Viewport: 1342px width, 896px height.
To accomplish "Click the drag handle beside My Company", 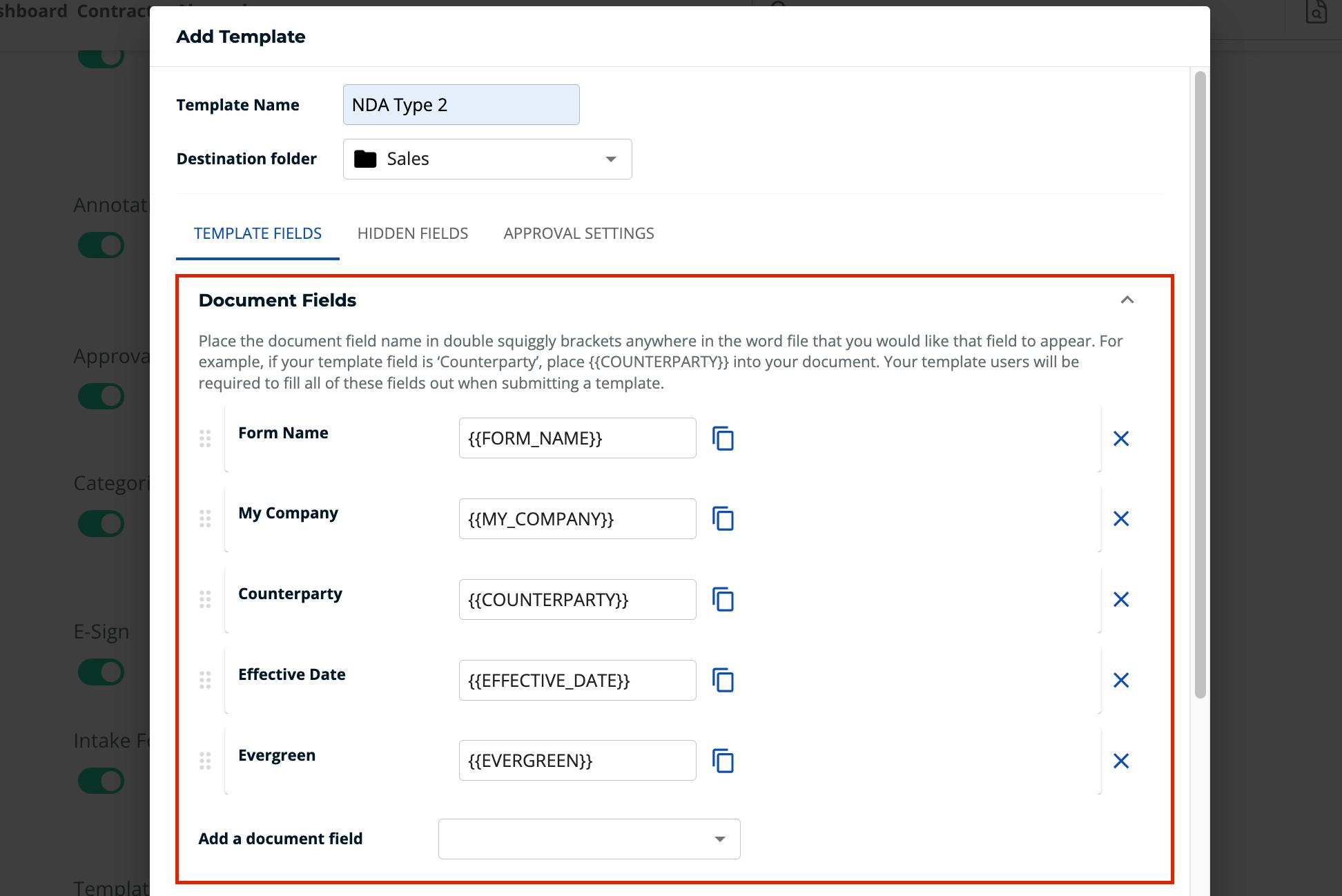I will pyautogui.click(x=205, y=518).
